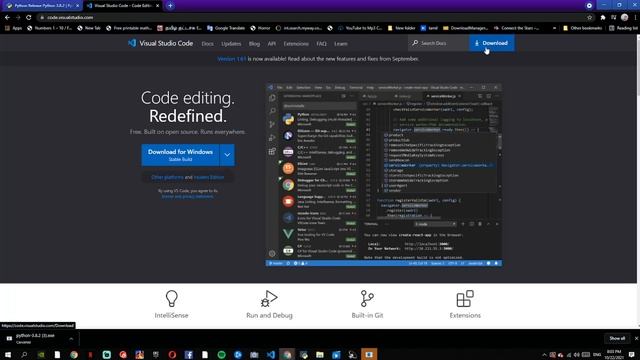Close the Python Release tab
The height and width of the screenshot is (360, 640).
(78, 6)
